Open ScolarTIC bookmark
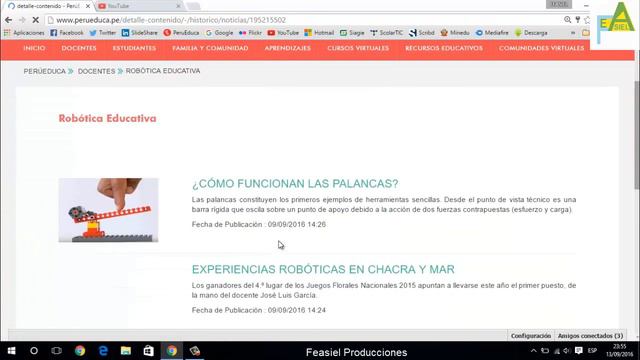Viewport: 640px width, 360px height. point(387,33)
